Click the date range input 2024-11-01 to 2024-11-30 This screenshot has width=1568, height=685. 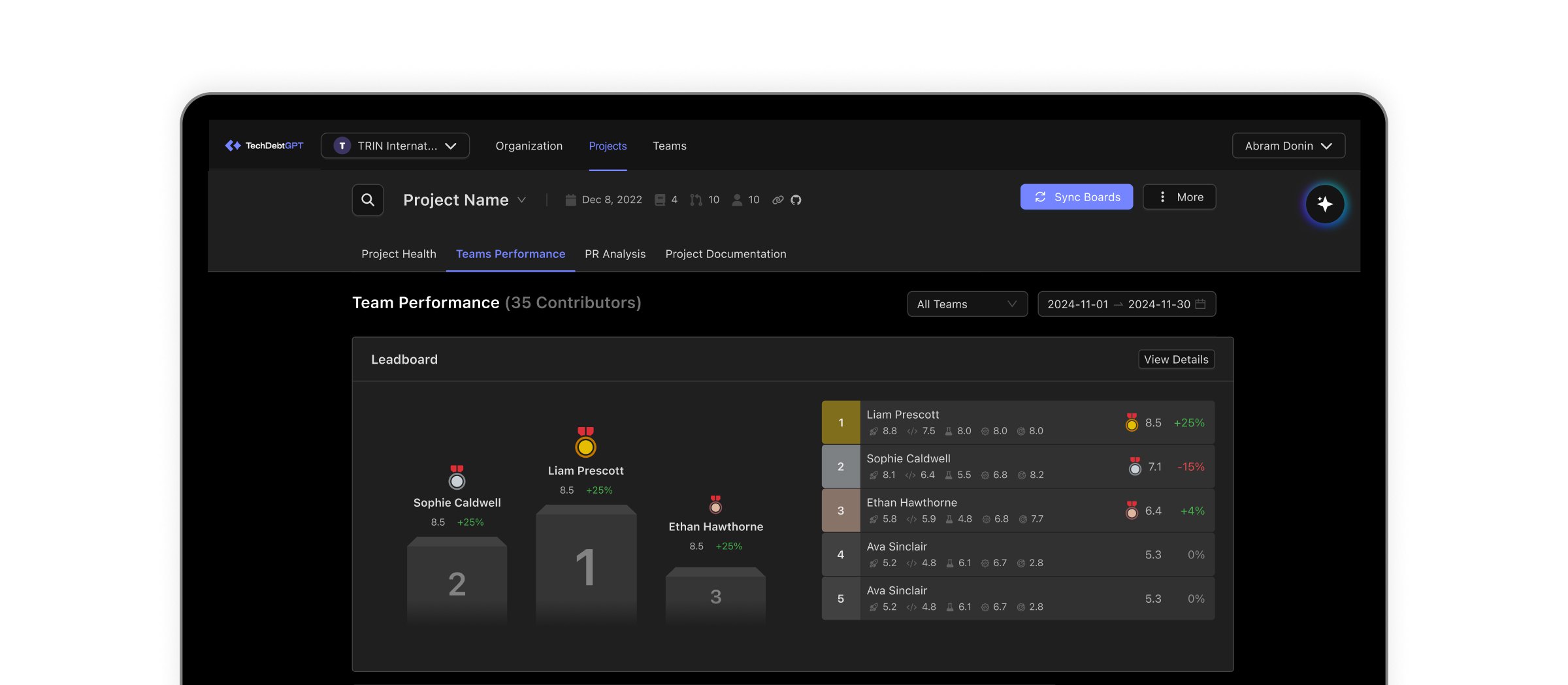[1126, 304]
